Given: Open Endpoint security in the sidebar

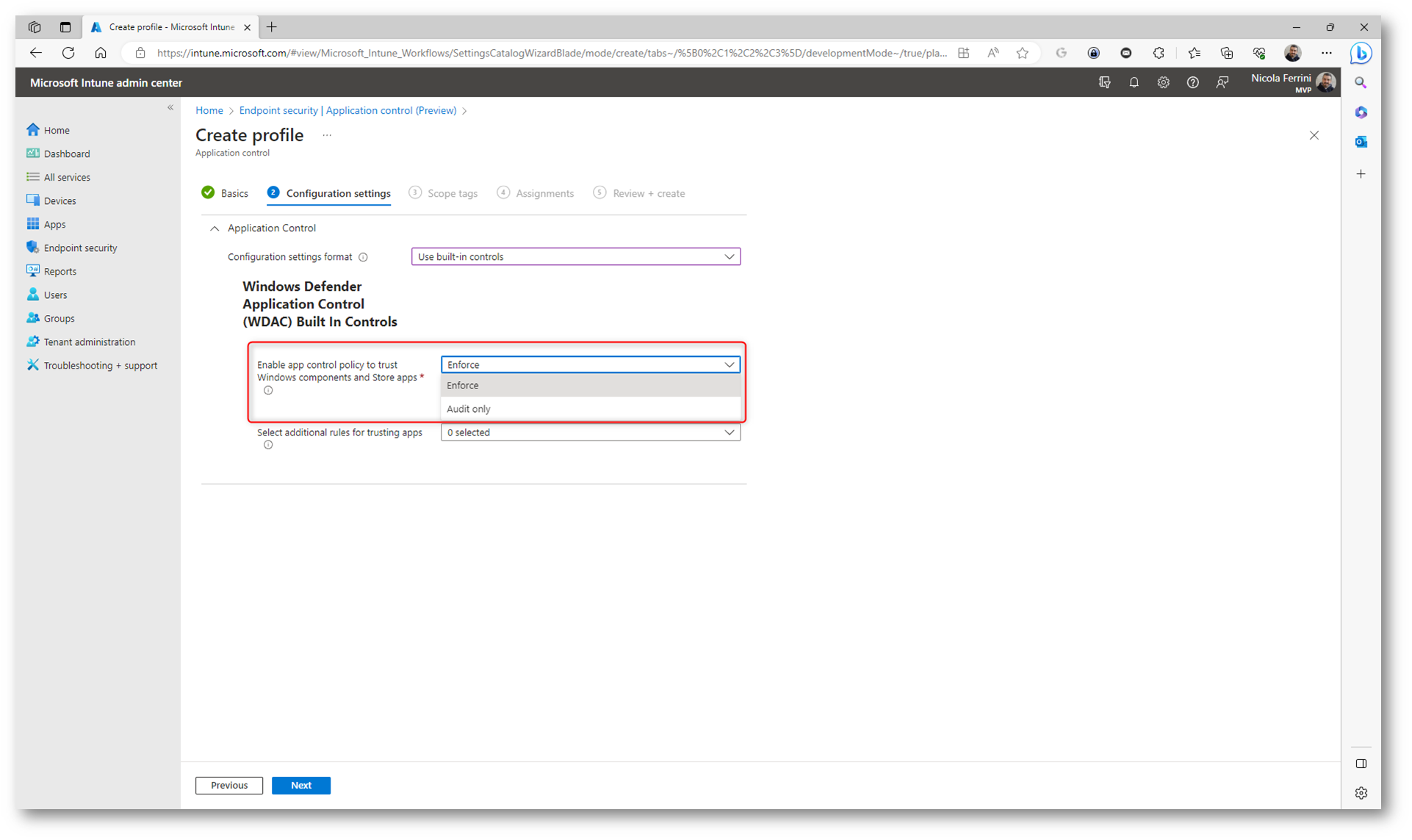Looking at the screenshot, I should 72,247.
